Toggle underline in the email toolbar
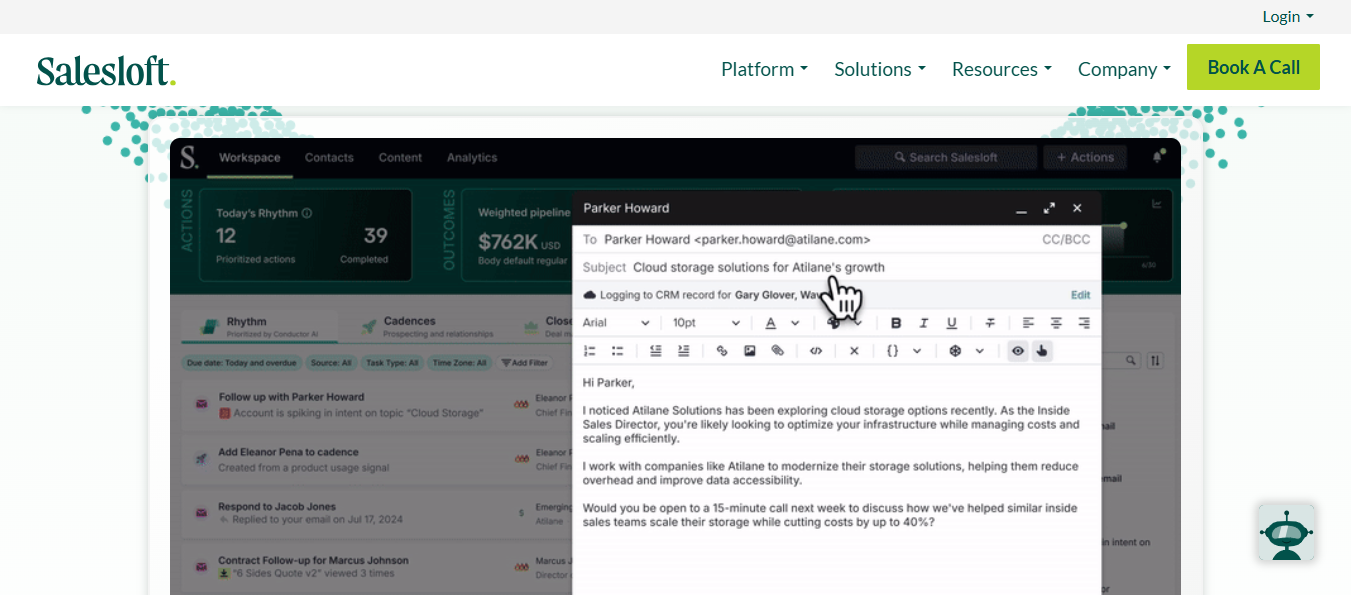This screenshot has width=1351, height=595. [952, 323]
